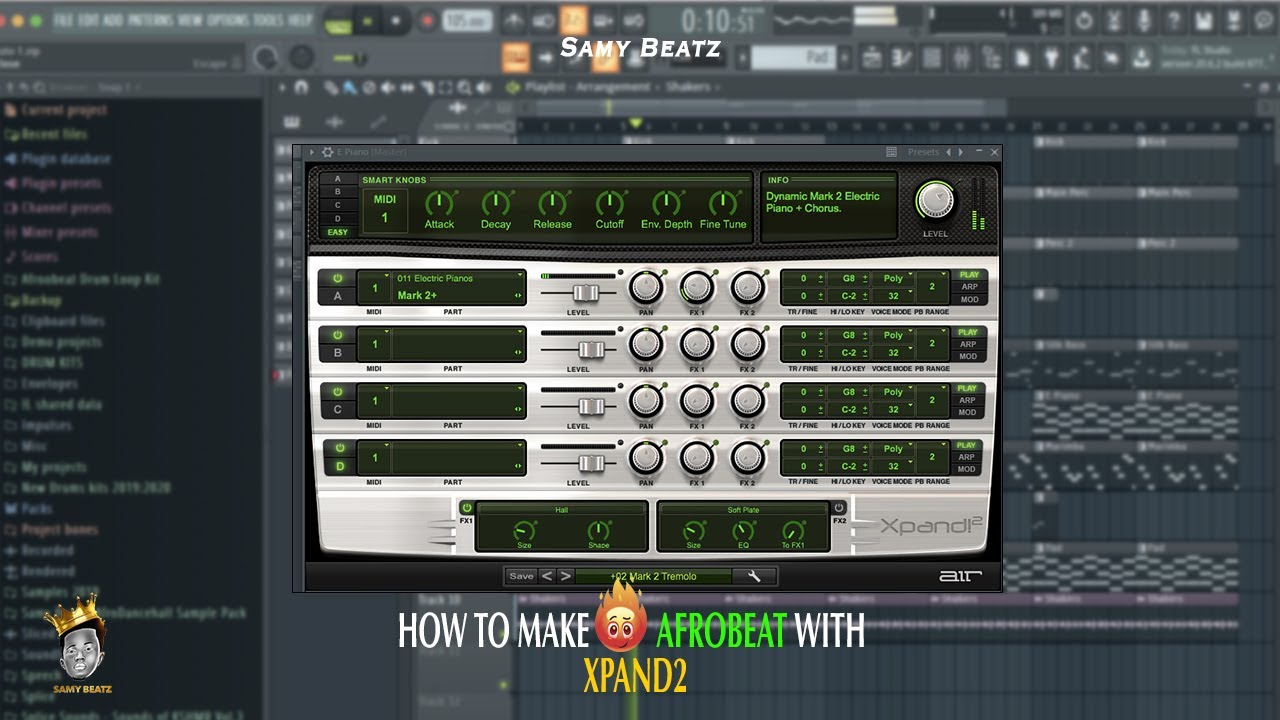Toggle the FX1 power button
Screen dimensions: 1280x720
coord(466,508)
